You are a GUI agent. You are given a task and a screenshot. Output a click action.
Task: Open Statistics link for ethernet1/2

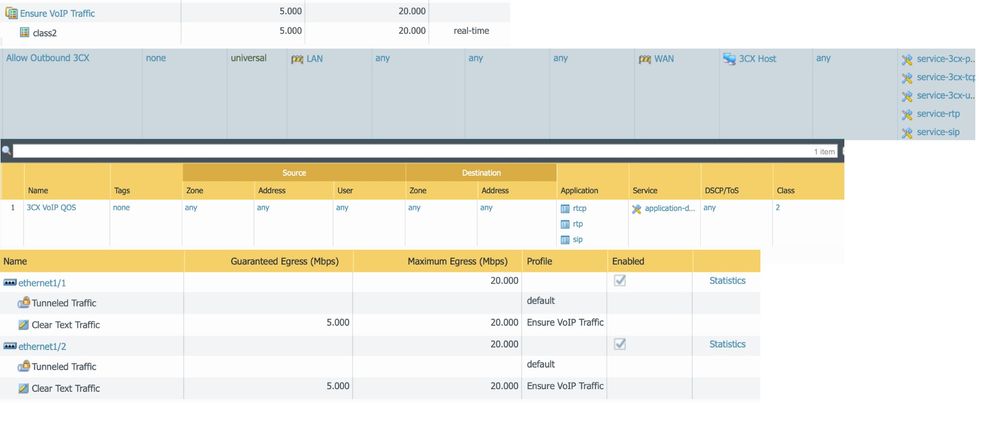727,344
